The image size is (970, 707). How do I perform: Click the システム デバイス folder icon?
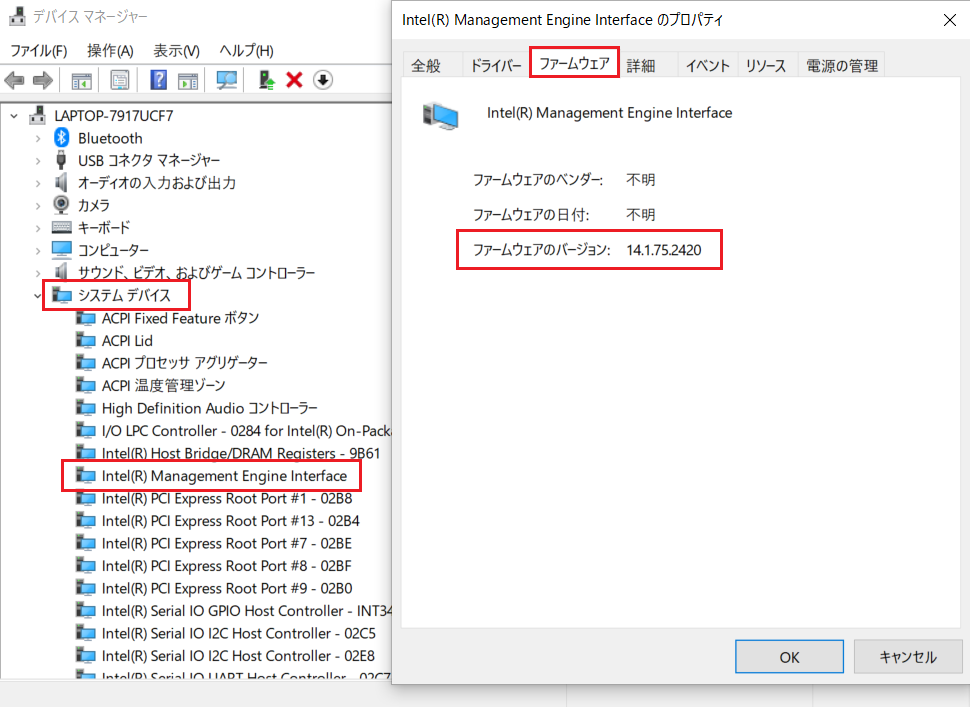(62, 295)
